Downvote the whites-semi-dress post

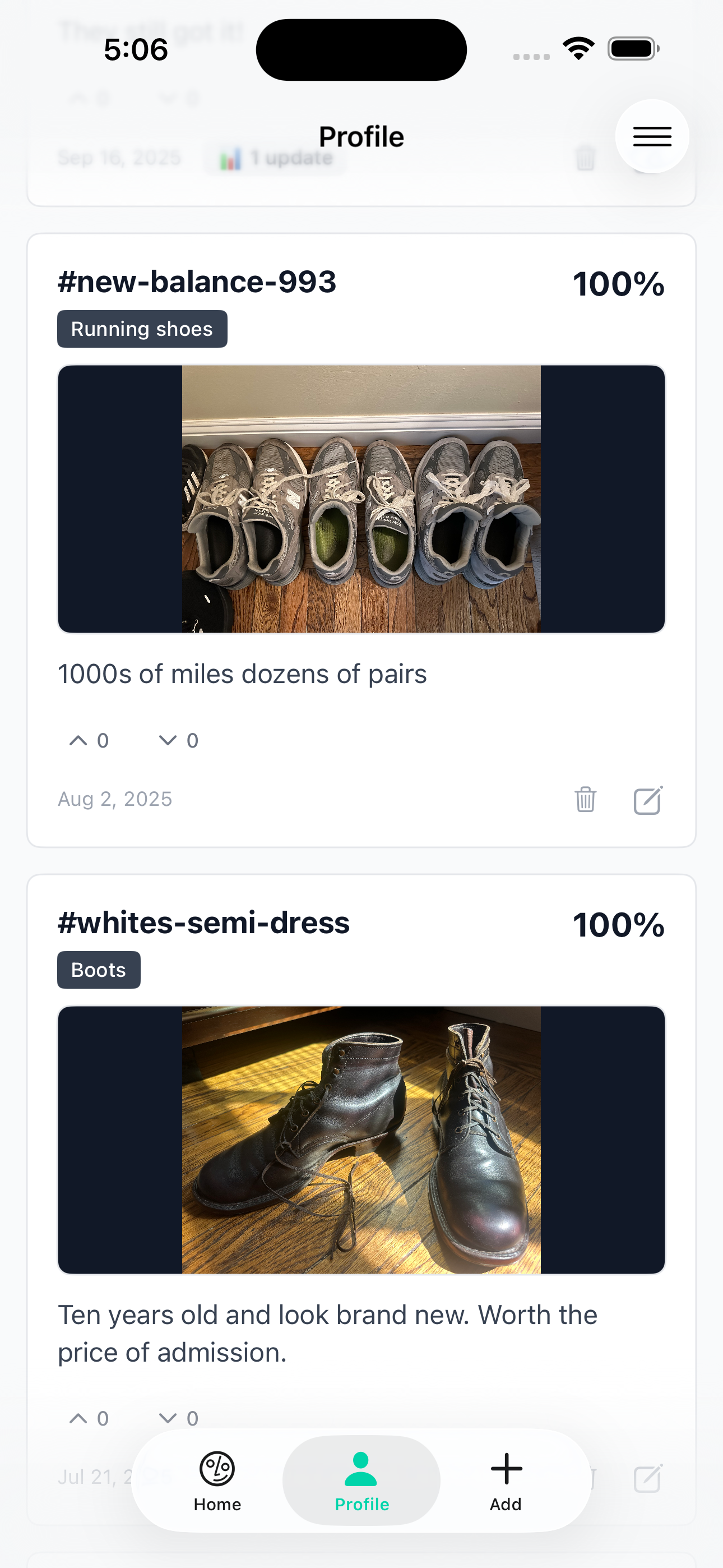[x=168, y=1418]
